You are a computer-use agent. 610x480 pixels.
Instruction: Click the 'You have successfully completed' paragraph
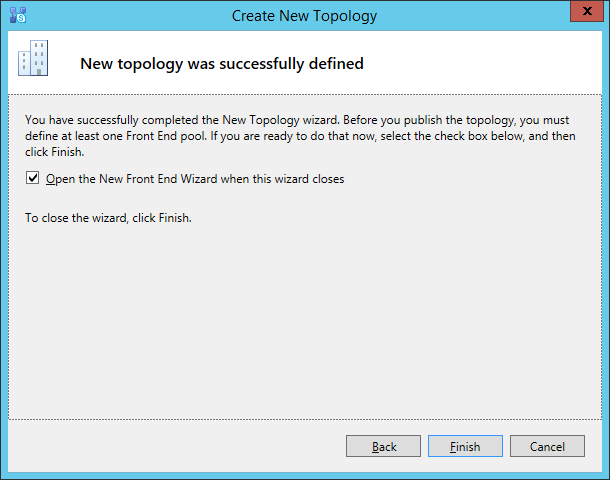click(x=300, y=136)
